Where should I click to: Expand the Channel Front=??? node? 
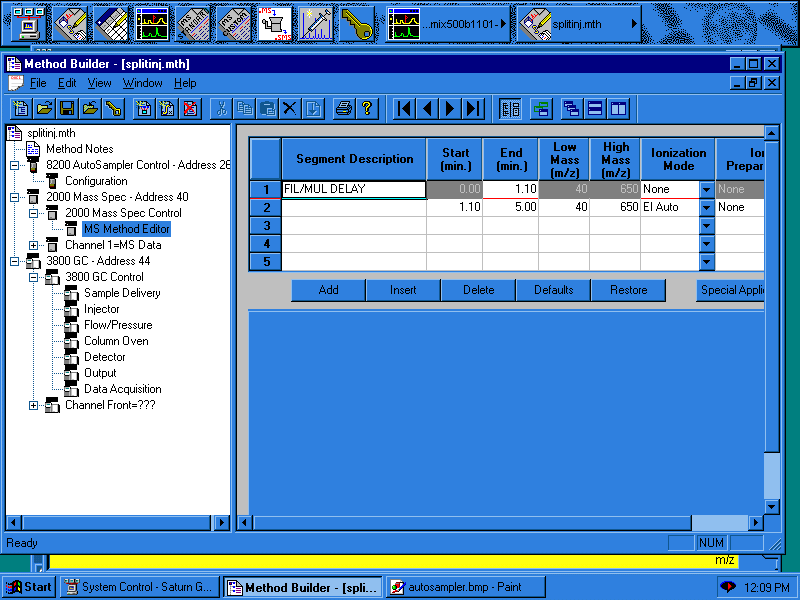tap(33, 406)
